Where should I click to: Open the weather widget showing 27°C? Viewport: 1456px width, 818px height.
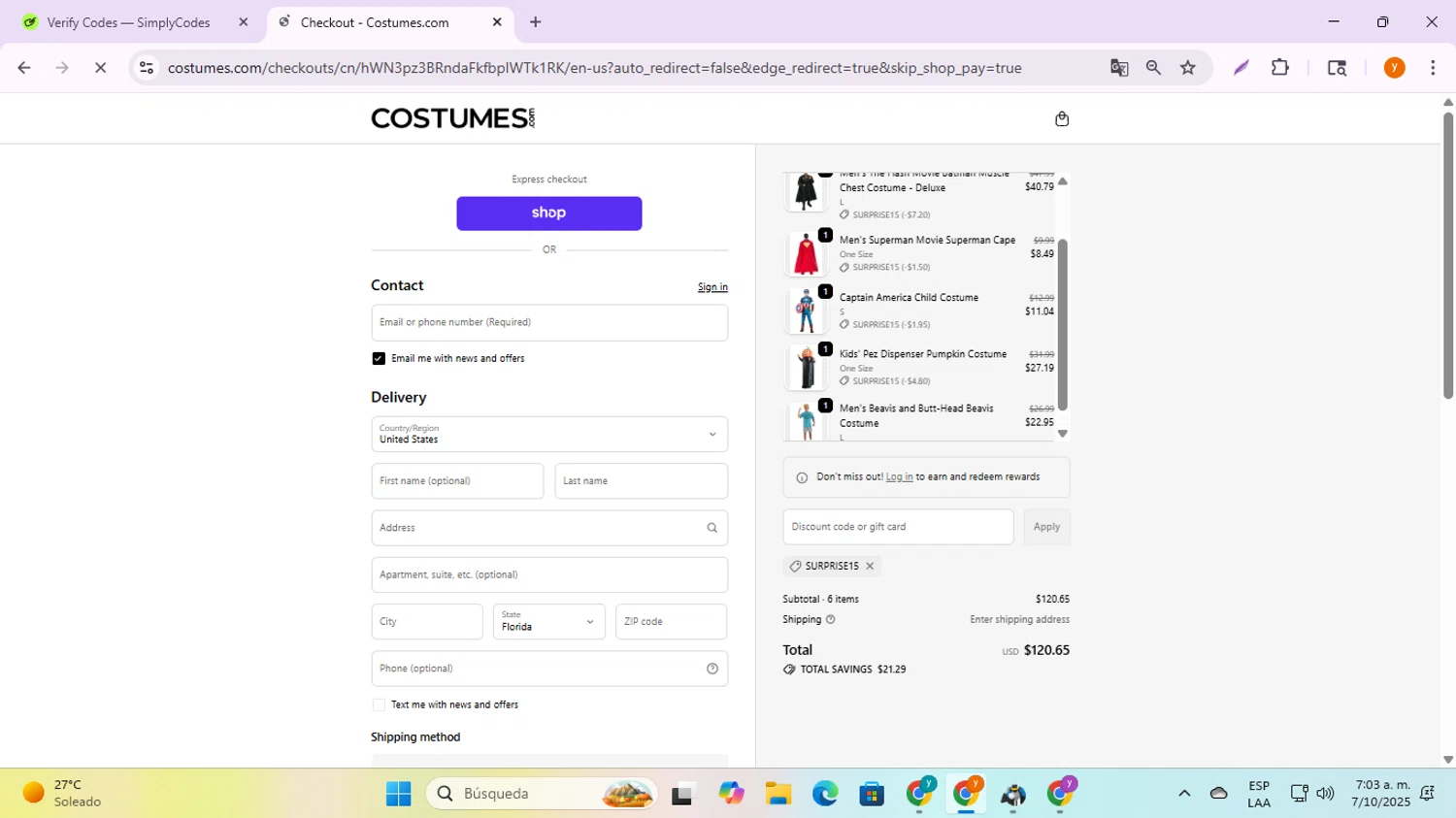point(63,794)
